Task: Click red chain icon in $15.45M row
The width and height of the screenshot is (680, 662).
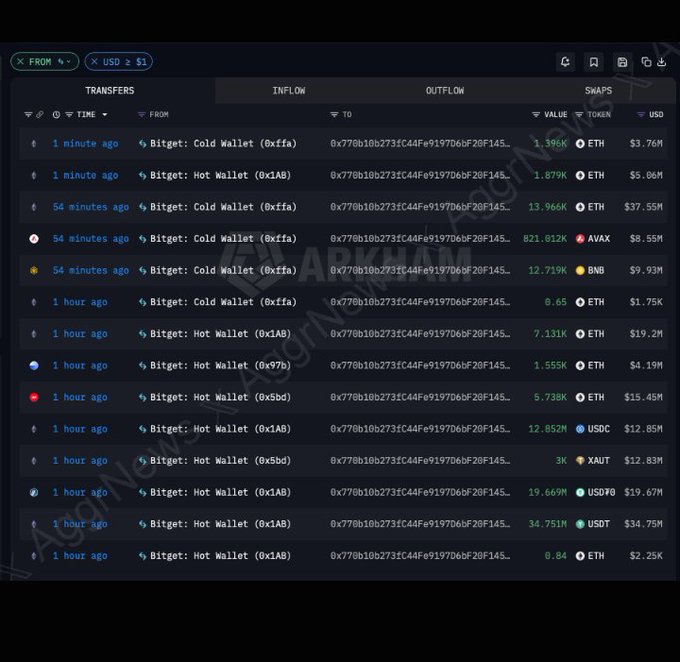Action: (x=34, y=397)
